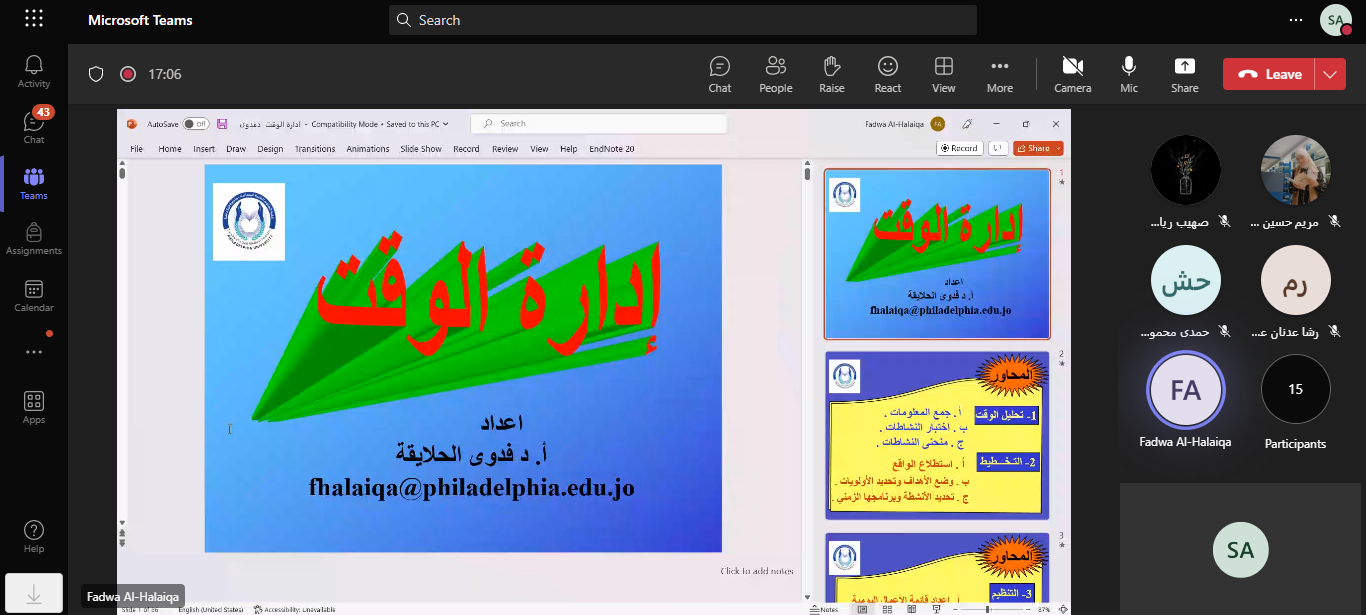Open the Teams app launcher grid
Screen dimensions: 1366x615
tap(34, 19)
